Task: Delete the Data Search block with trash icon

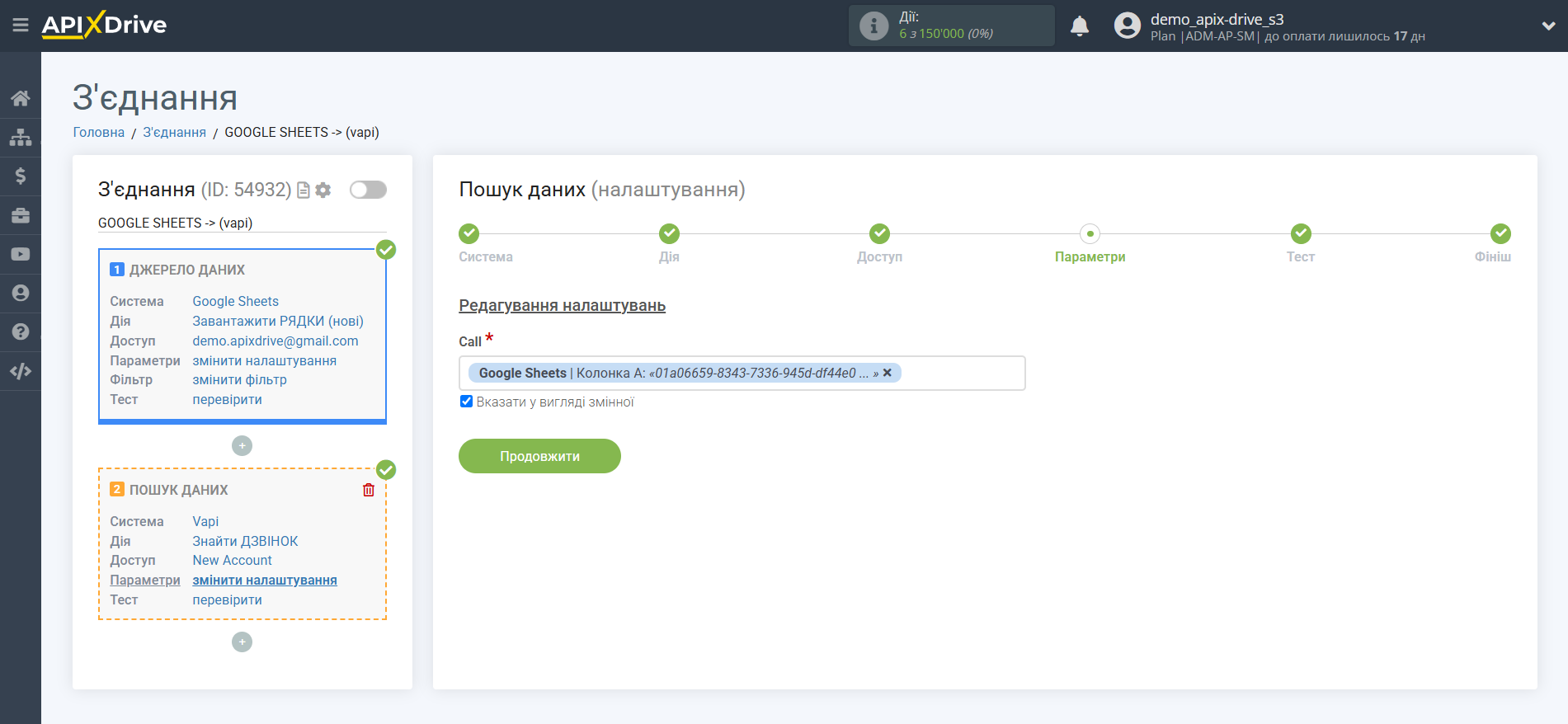Action: 369,490
